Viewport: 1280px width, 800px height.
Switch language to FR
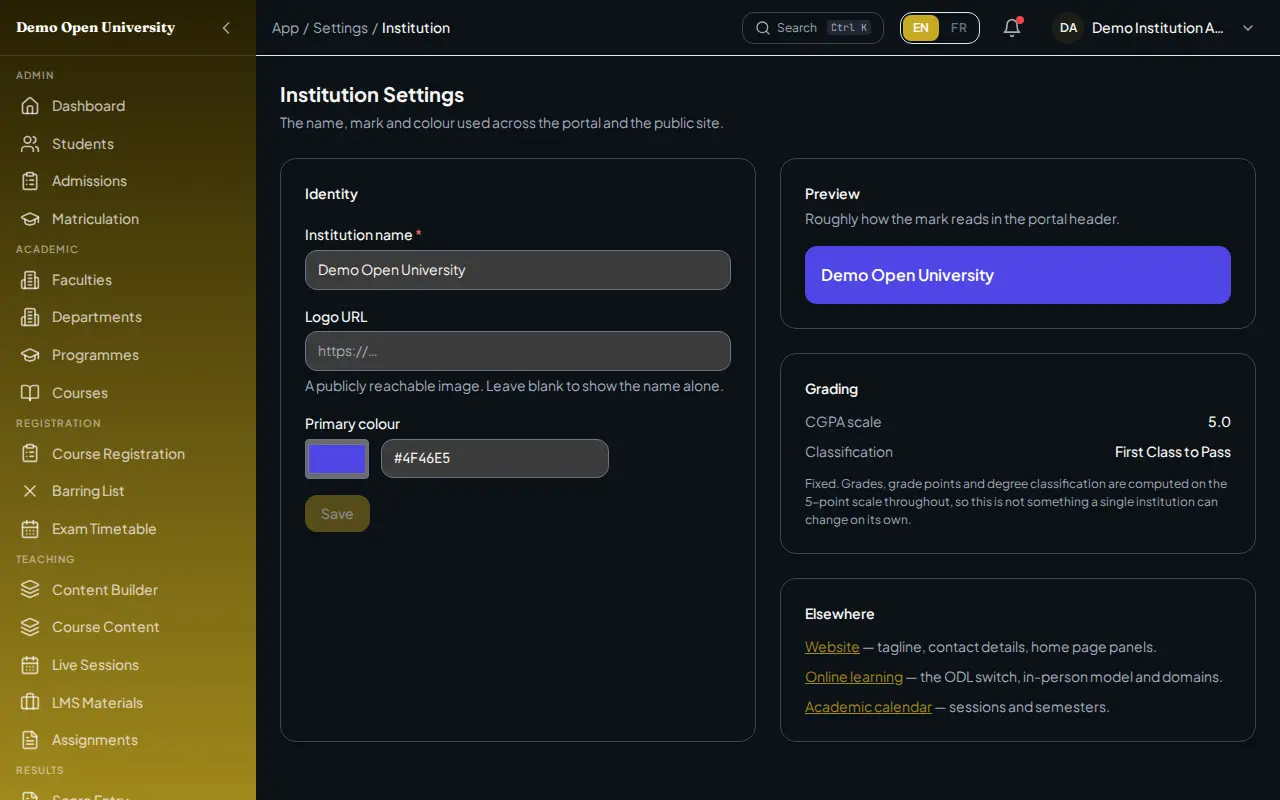pos(959,28)
